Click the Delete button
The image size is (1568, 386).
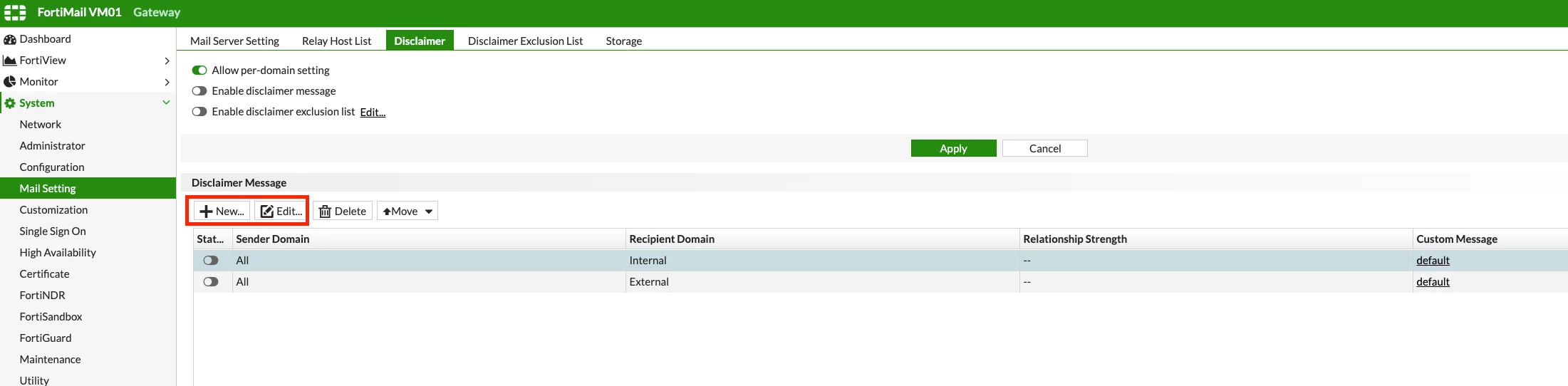pyautogui.click(x=343, y=212)
